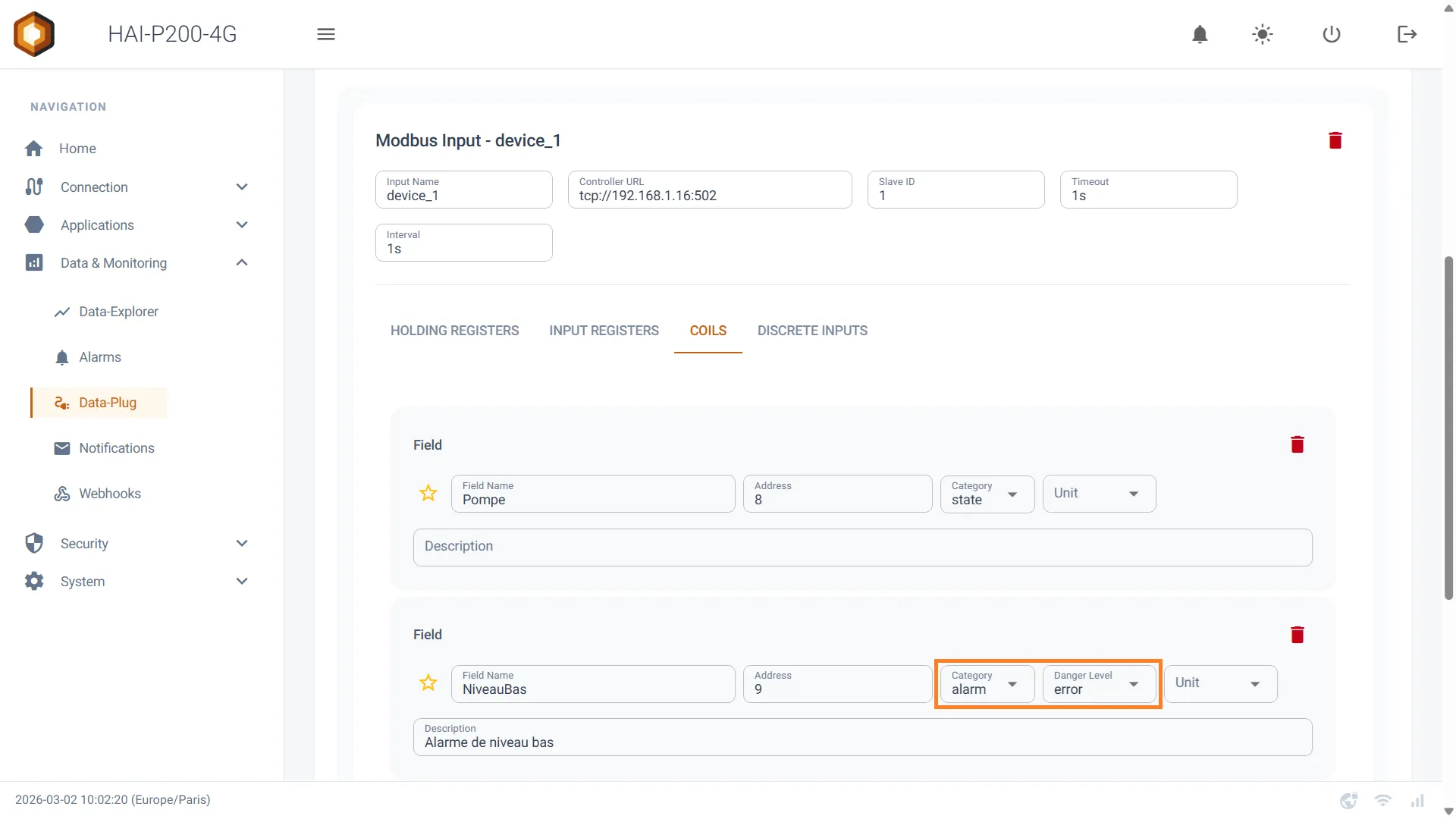
Task: Toggle favorite star for NiveauBas field
Action: click(428, 683)
